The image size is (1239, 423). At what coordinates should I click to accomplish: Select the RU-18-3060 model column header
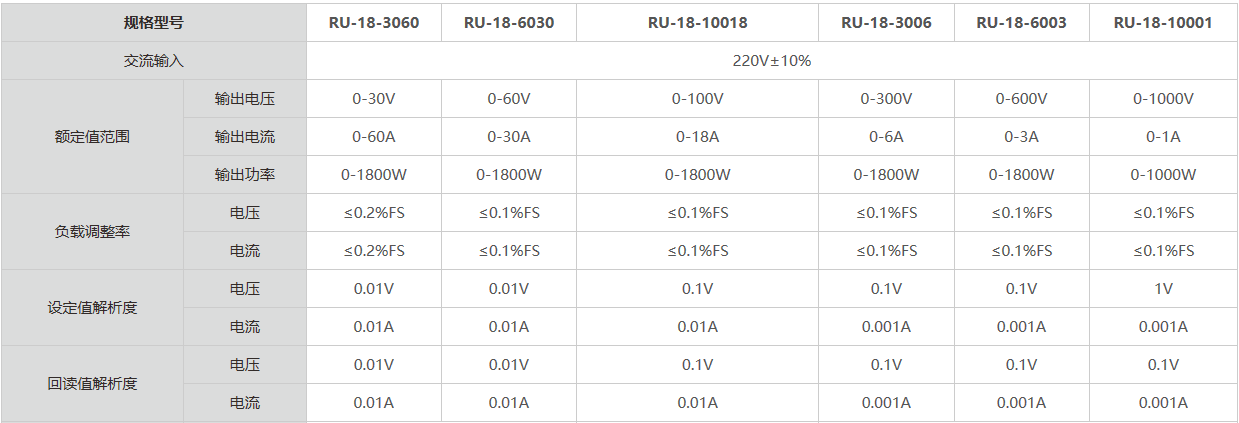pyautogui.click(x=374, y=22)
